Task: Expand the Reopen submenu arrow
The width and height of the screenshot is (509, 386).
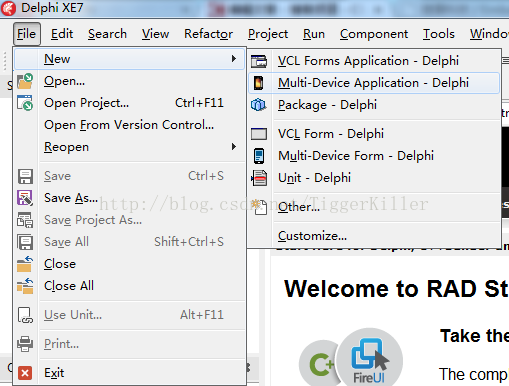Action: pos(234,147)
